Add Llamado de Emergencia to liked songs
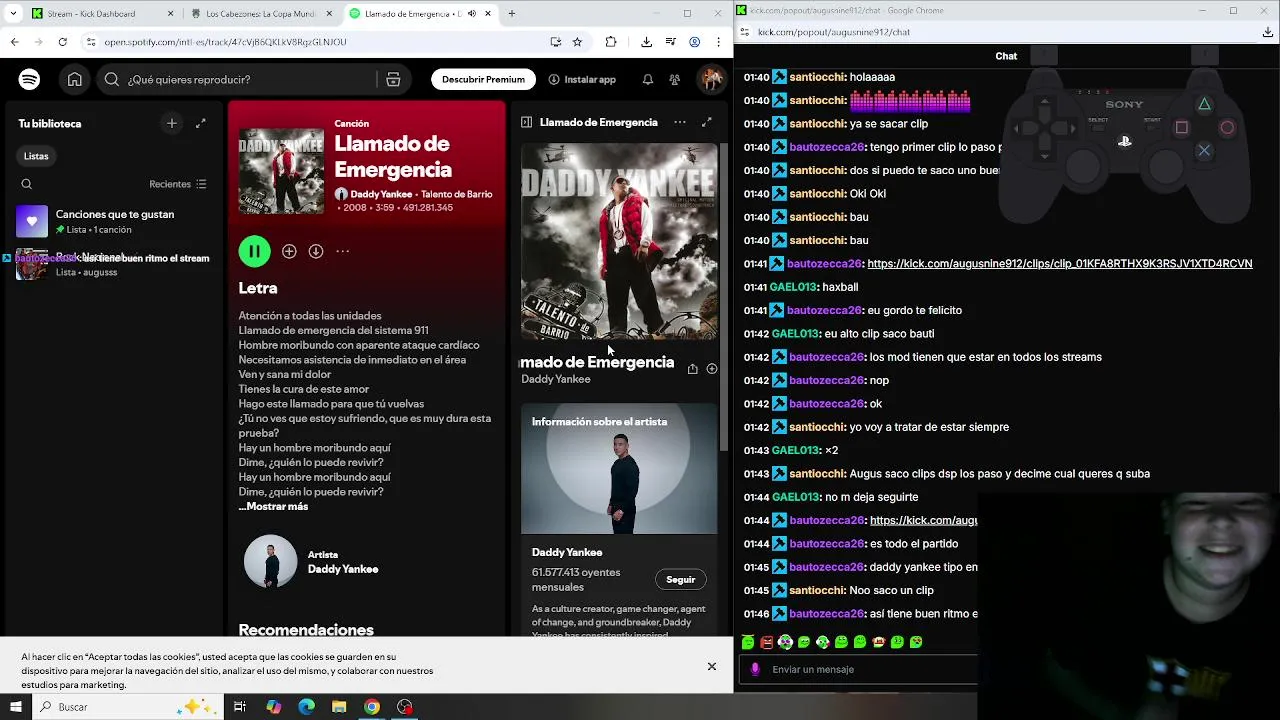1280x720 pixels. tap(289, 251)
